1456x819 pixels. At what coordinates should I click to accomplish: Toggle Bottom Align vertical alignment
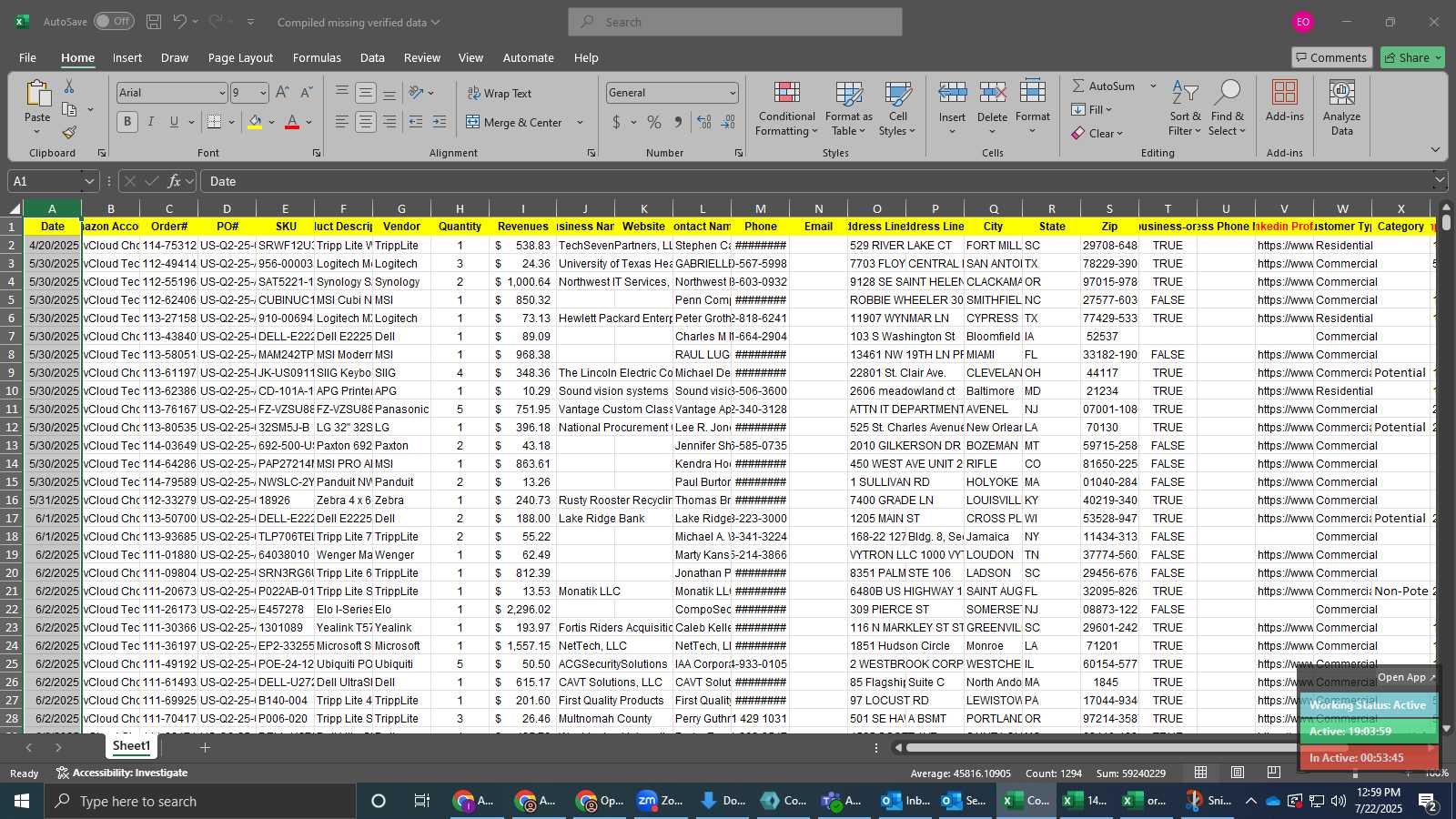click(x=389, y=93)
